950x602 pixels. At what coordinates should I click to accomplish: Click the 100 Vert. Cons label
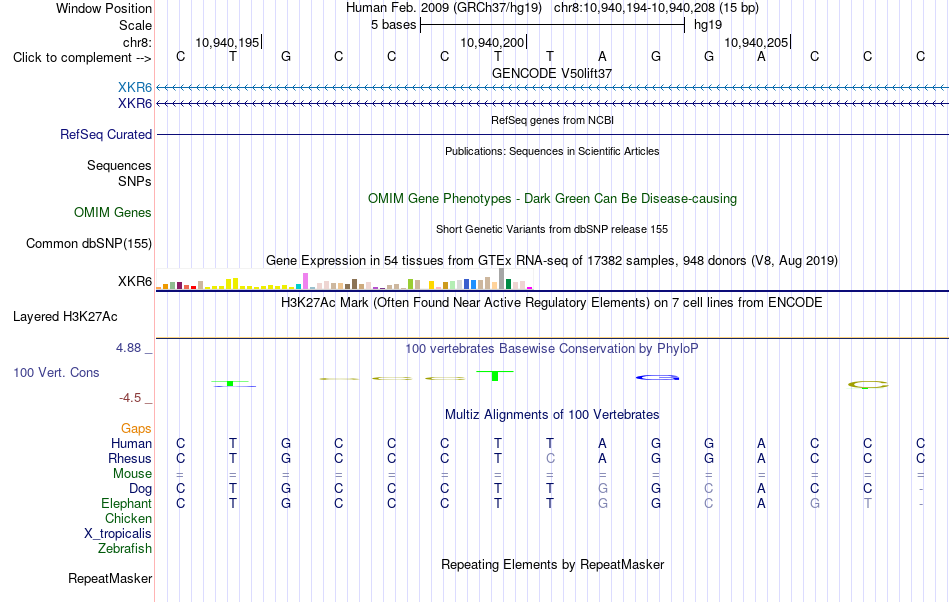pos(56,372)
